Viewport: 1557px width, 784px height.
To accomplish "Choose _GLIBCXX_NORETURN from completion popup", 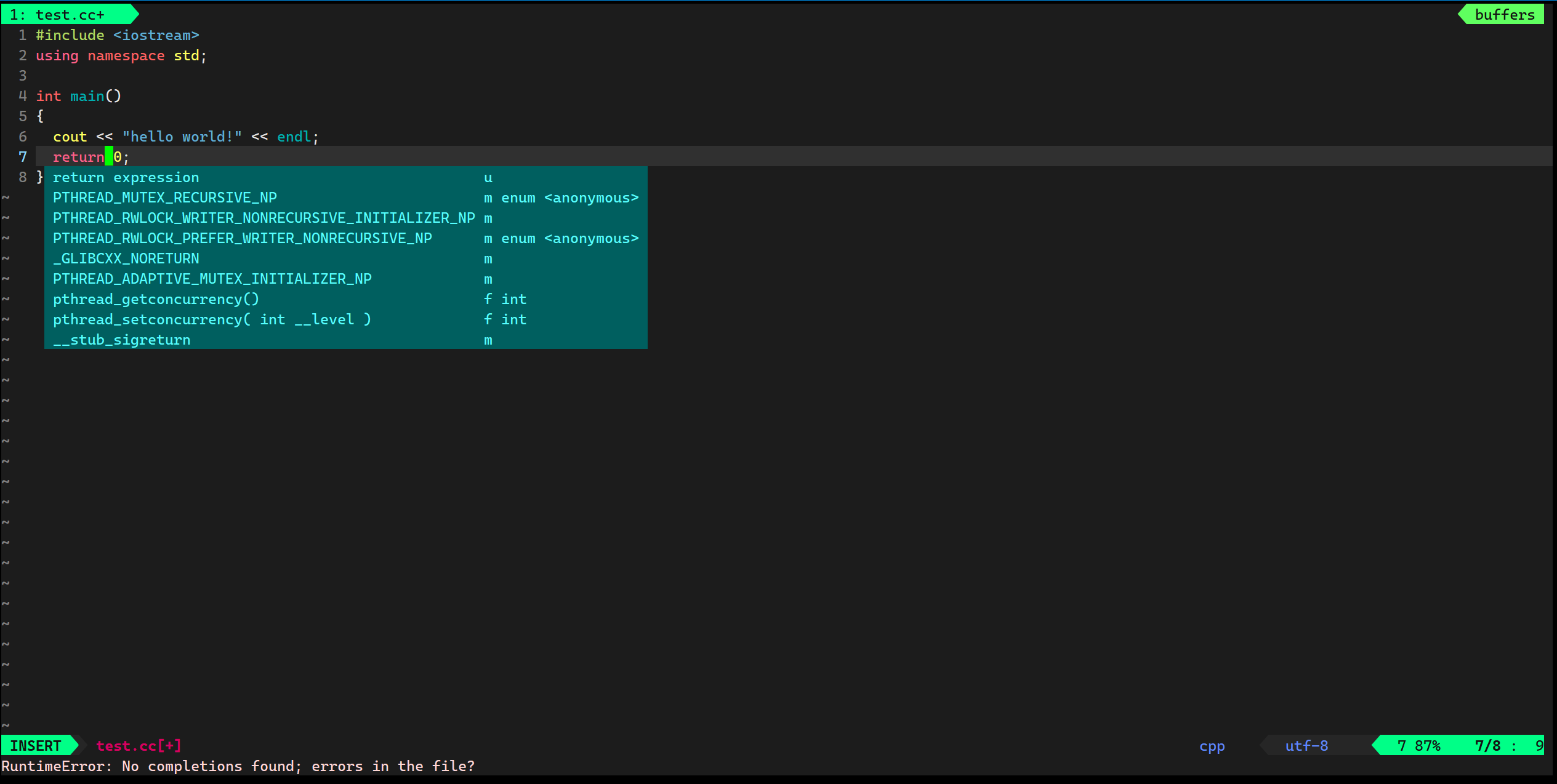I will pos(126,259).
